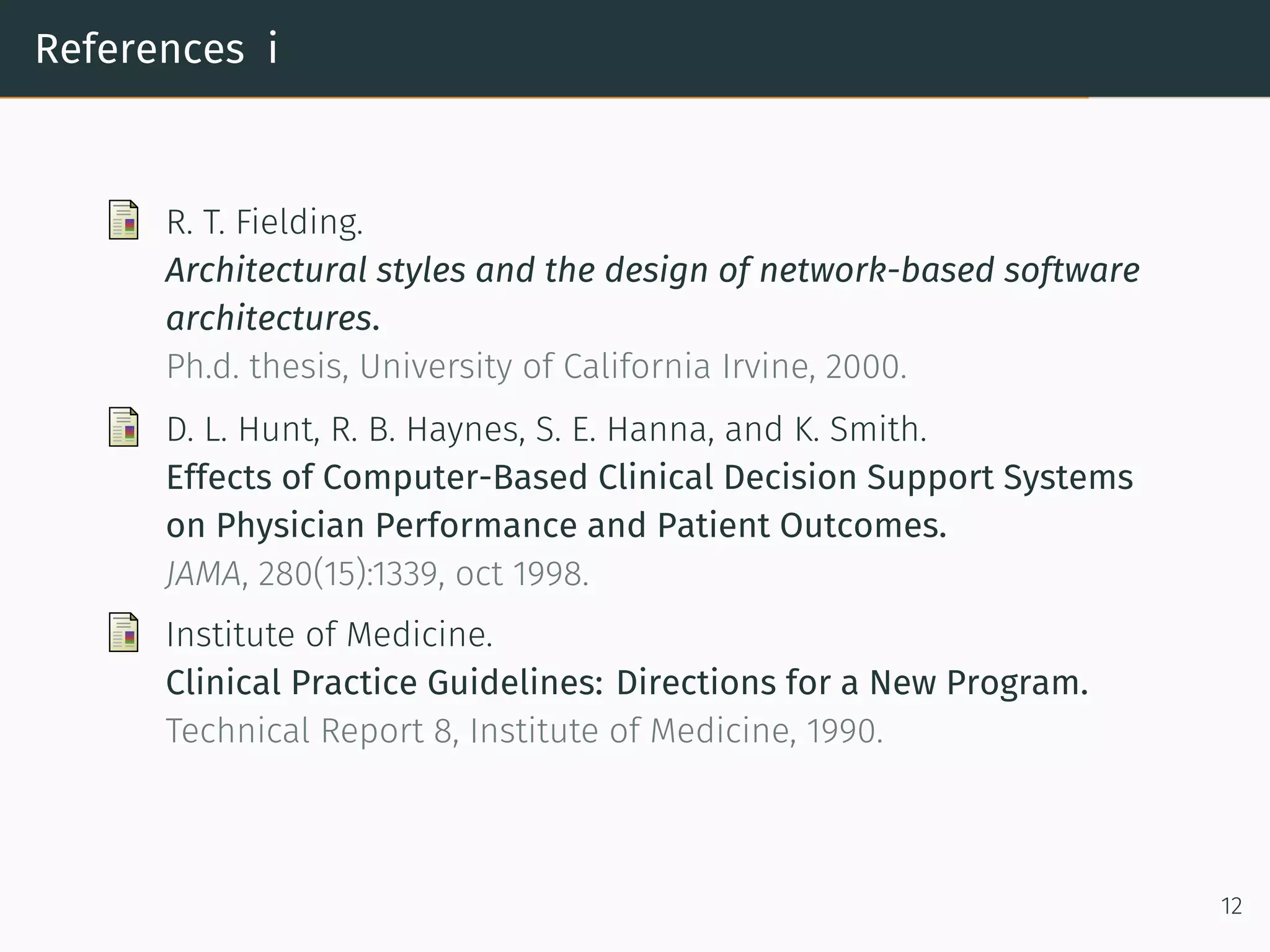Select the Hunt, Haynes, Hanna, and Smith author line

[x=546, y=429]
